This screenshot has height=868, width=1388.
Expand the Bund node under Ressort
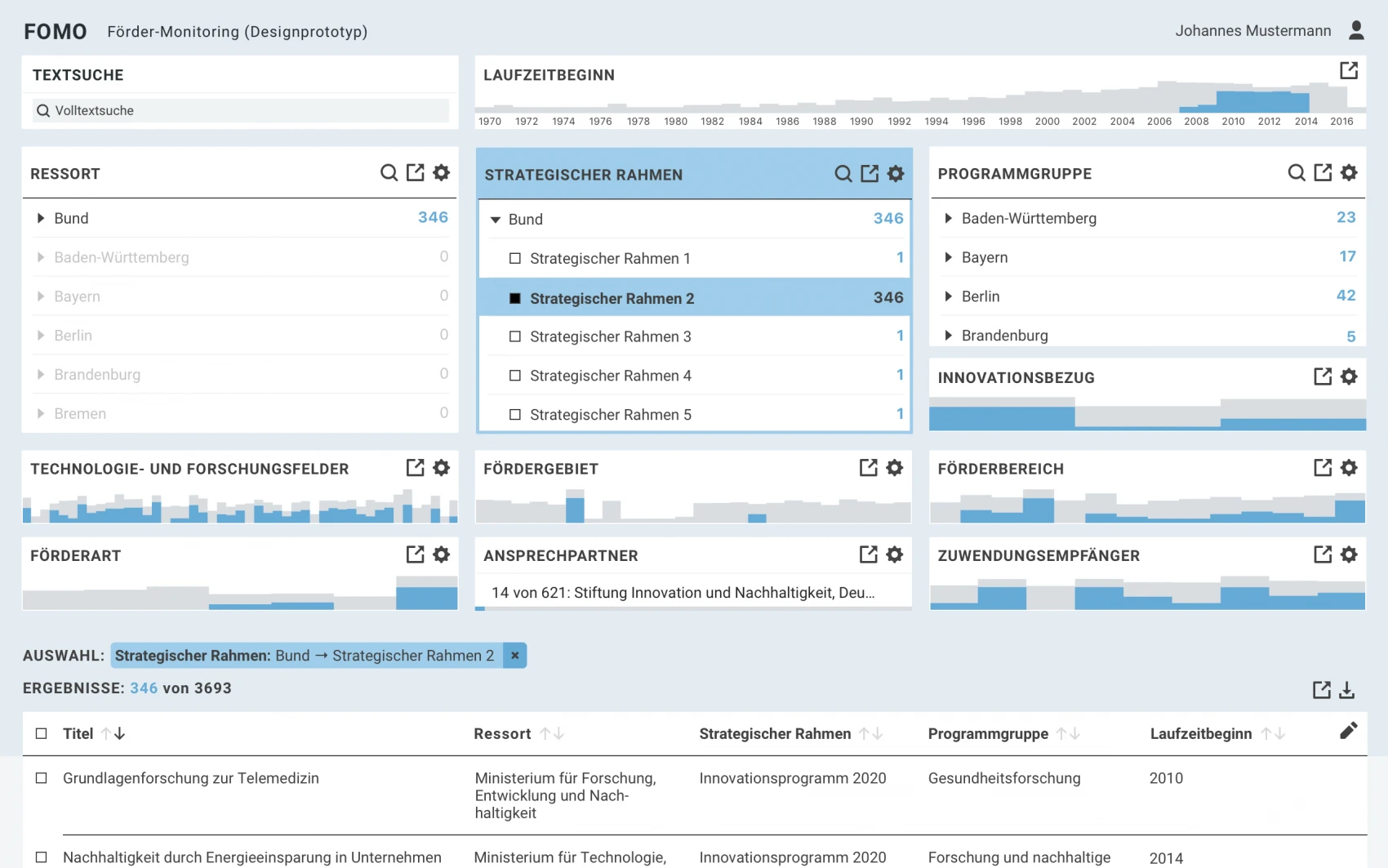pos(41,219)
